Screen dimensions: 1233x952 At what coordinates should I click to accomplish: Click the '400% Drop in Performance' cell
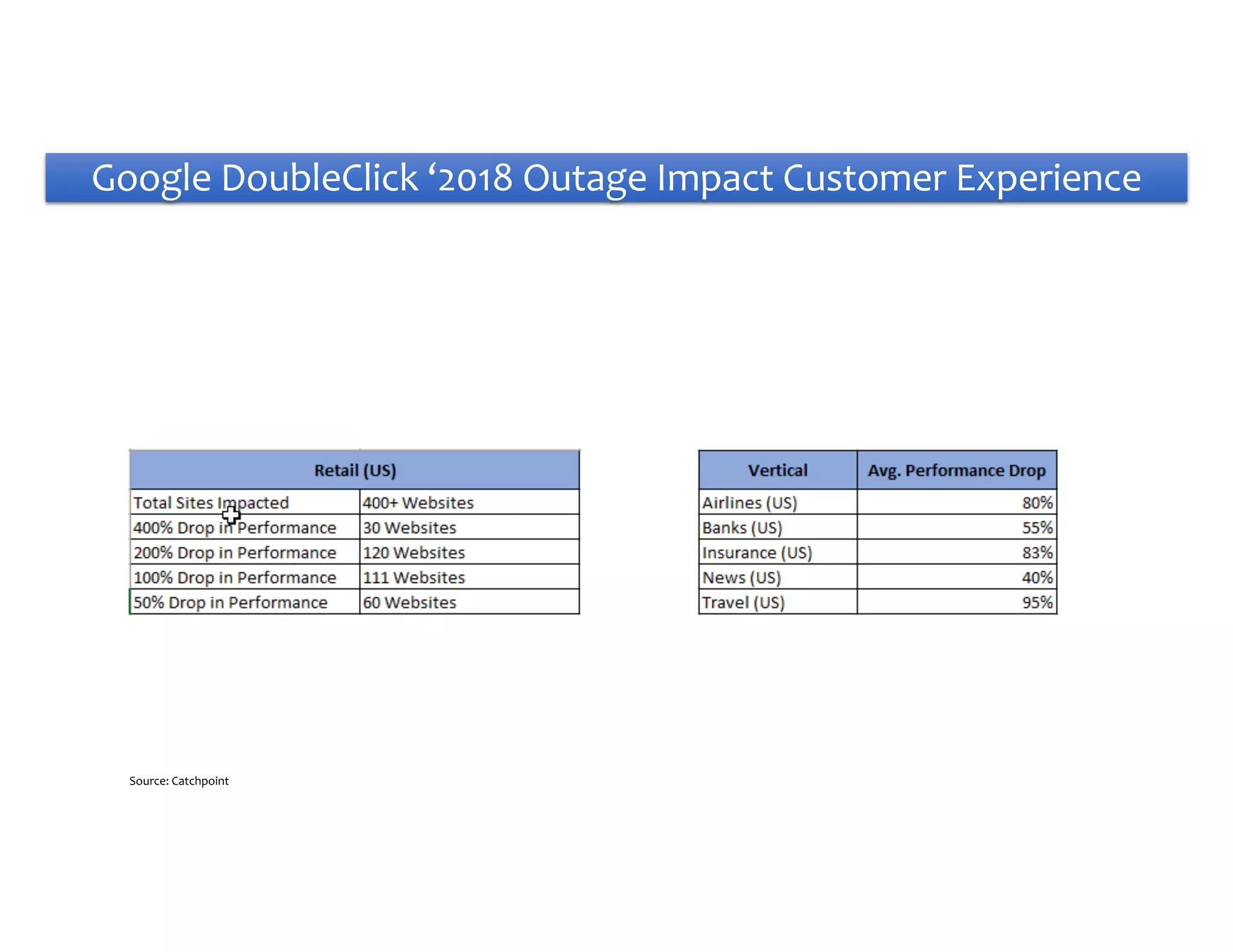[244, 527]
